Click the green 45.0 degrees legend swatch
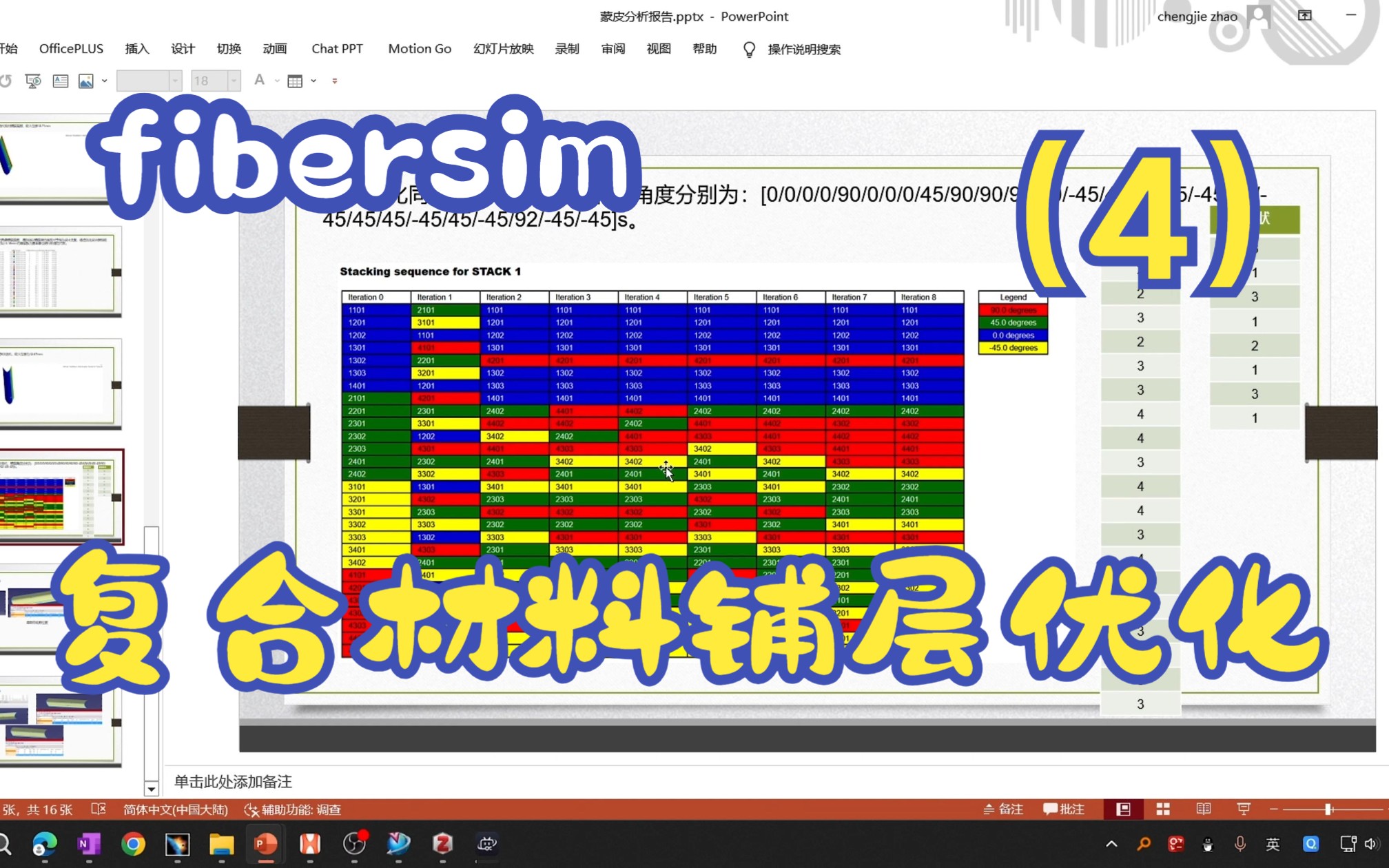Screen dimensions: 1389x868 pos(1013,322)
